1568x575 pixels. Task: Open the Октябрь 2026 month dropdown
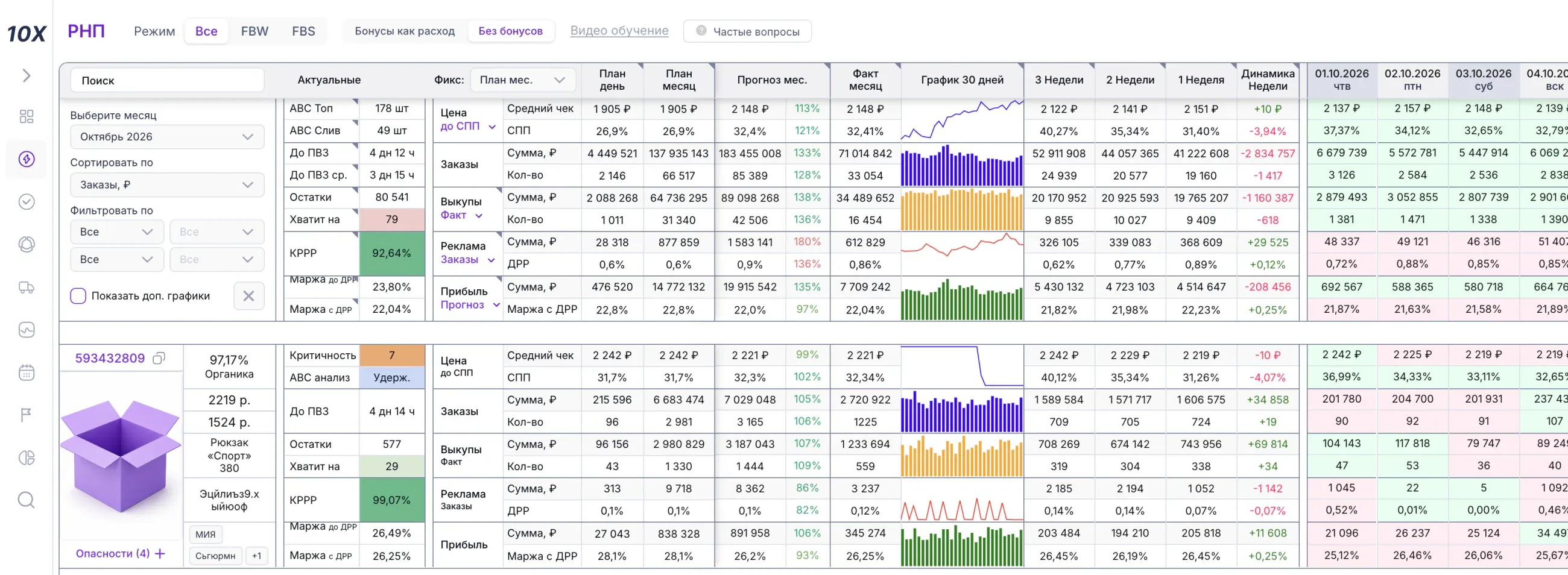click(168, 137)
